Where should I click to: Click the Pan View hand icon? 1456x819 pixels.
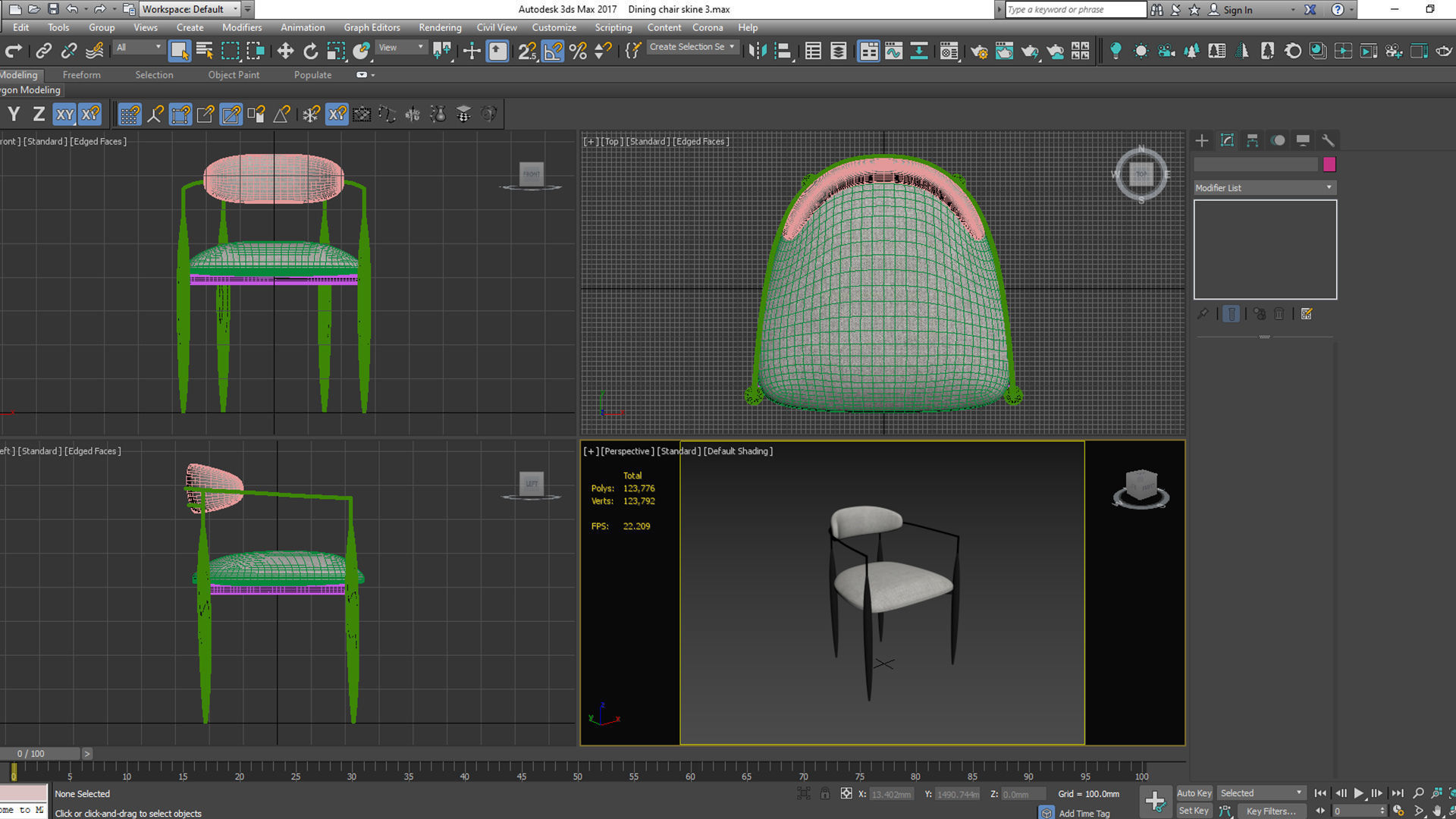(x=1437, y=811)
